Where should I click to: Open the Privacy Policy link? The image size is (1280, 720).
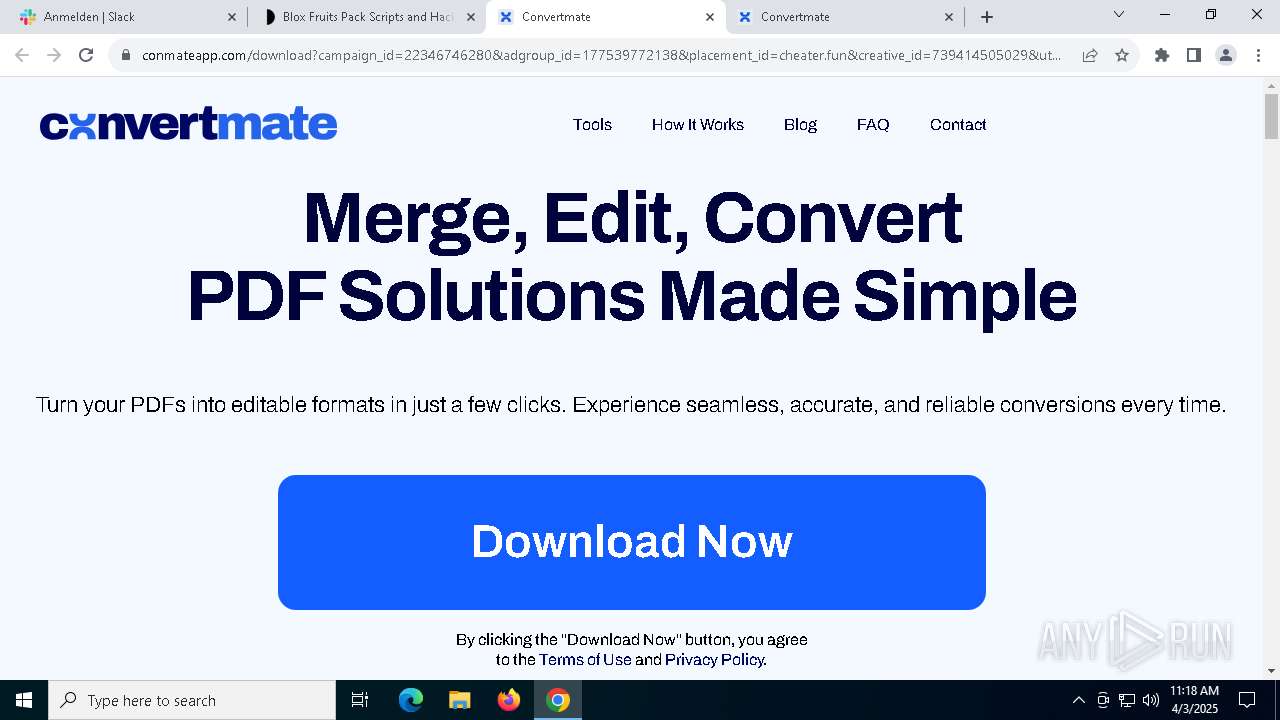[x=714, y=660]
